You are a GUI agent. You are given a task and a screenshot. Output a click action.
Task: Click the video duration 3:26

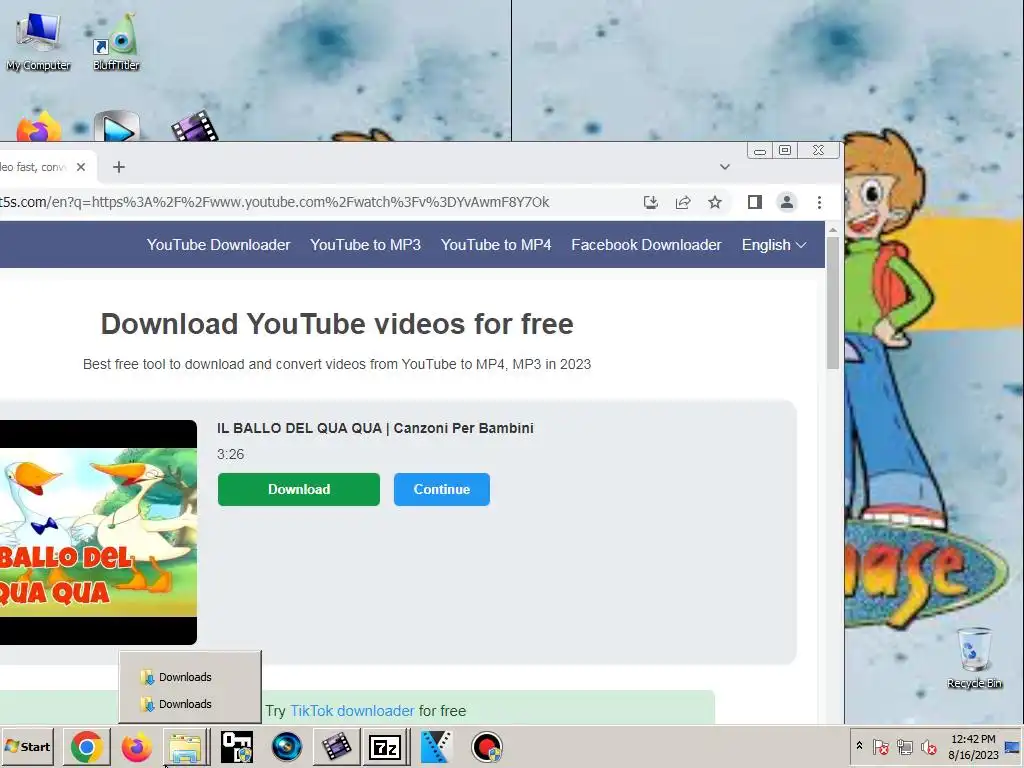(231, 455)
